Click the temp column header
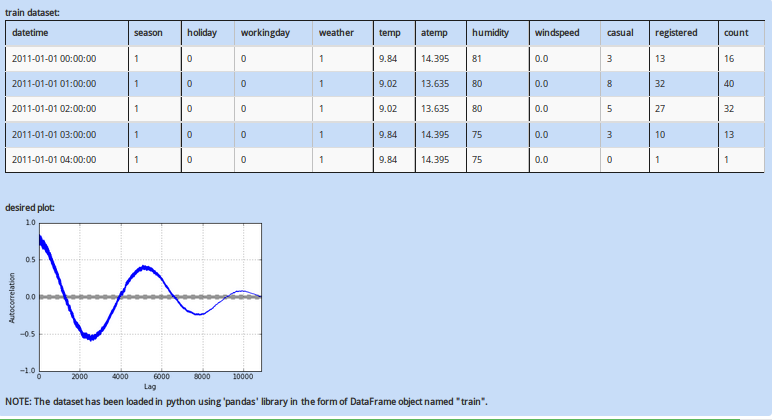Screen dimensions: 772x420 390,34
